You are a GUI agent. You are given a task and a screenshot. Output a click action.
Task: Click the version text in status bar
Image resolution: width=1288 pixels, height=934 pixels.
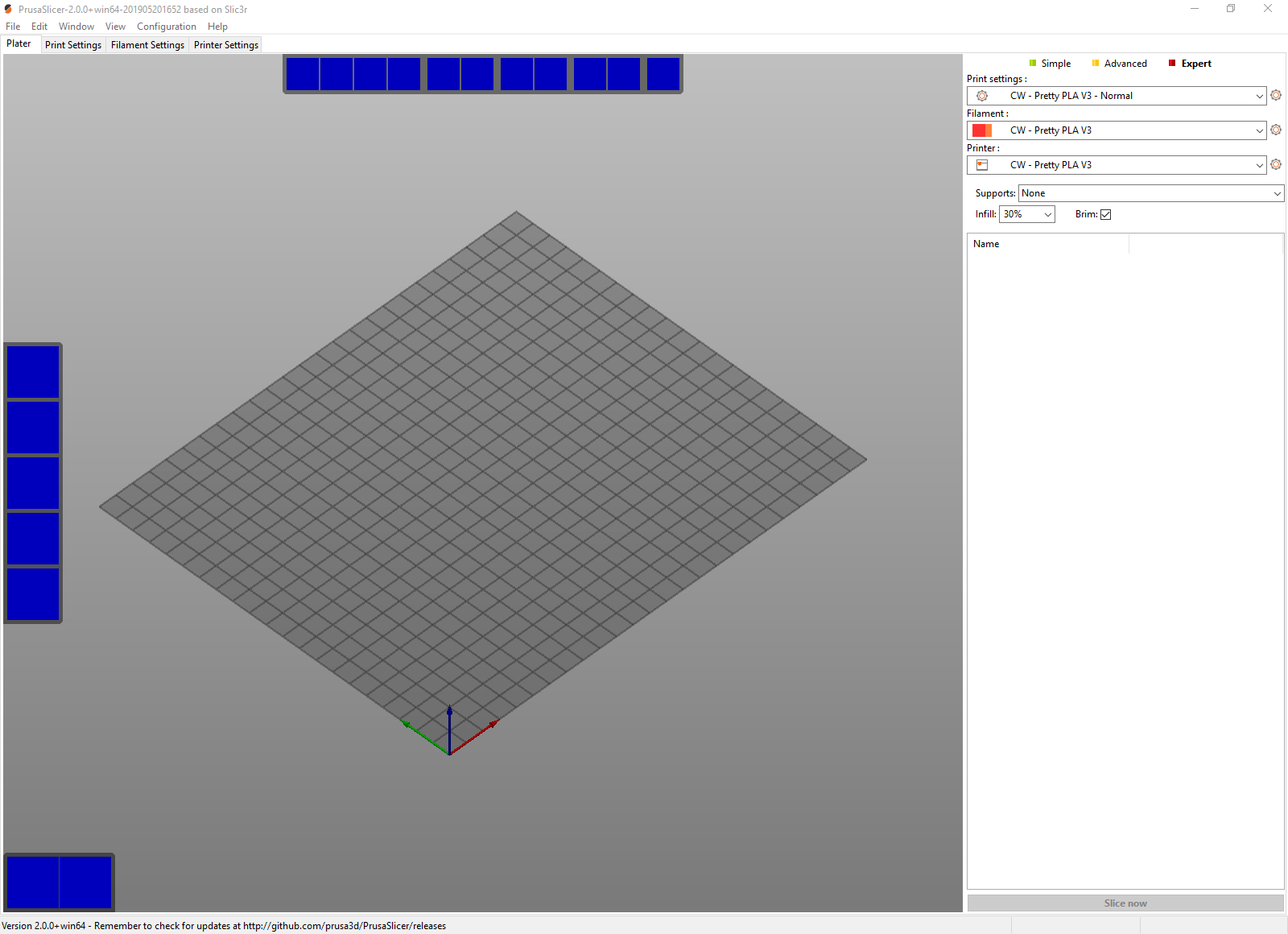pos(224,926)
